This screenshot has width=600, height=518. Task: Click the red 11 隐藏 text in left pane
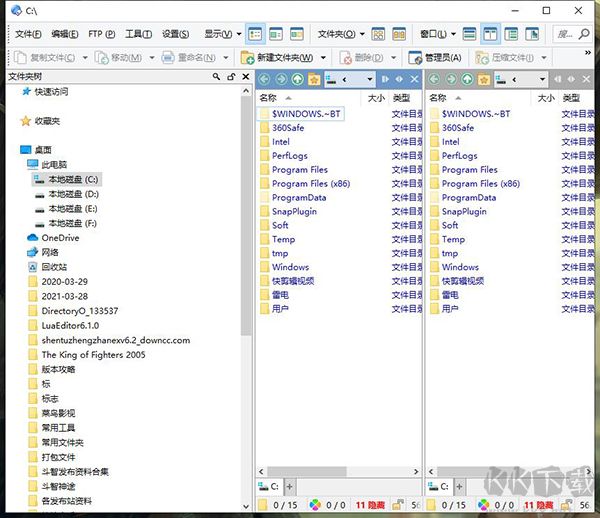pyautogui.click(x=369, y=505)
